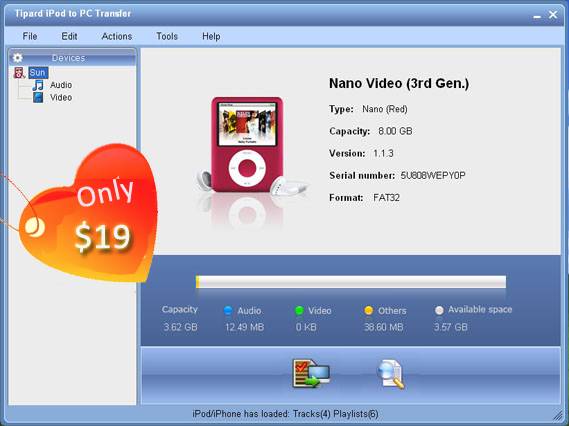Click the yellow Others legend dot
Screen dimensions: 569x426
368,310
